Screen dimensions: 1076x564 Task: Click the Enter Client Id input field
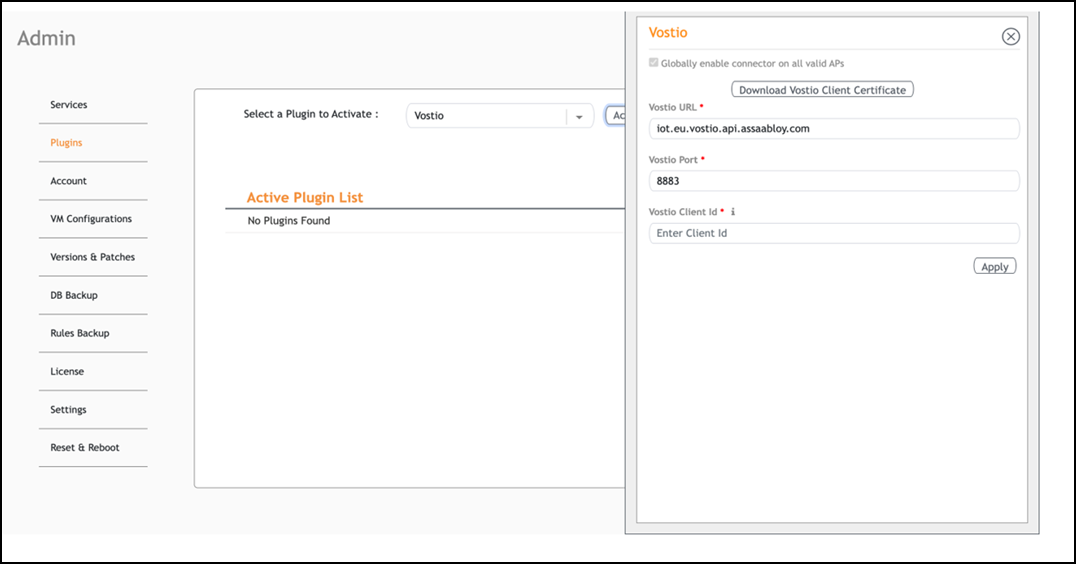tap(834, 233)
